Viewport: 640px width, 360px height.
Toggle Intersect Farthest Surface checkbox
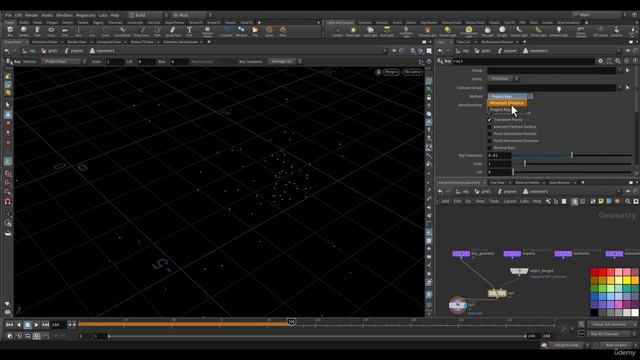(x=490, y=127)
